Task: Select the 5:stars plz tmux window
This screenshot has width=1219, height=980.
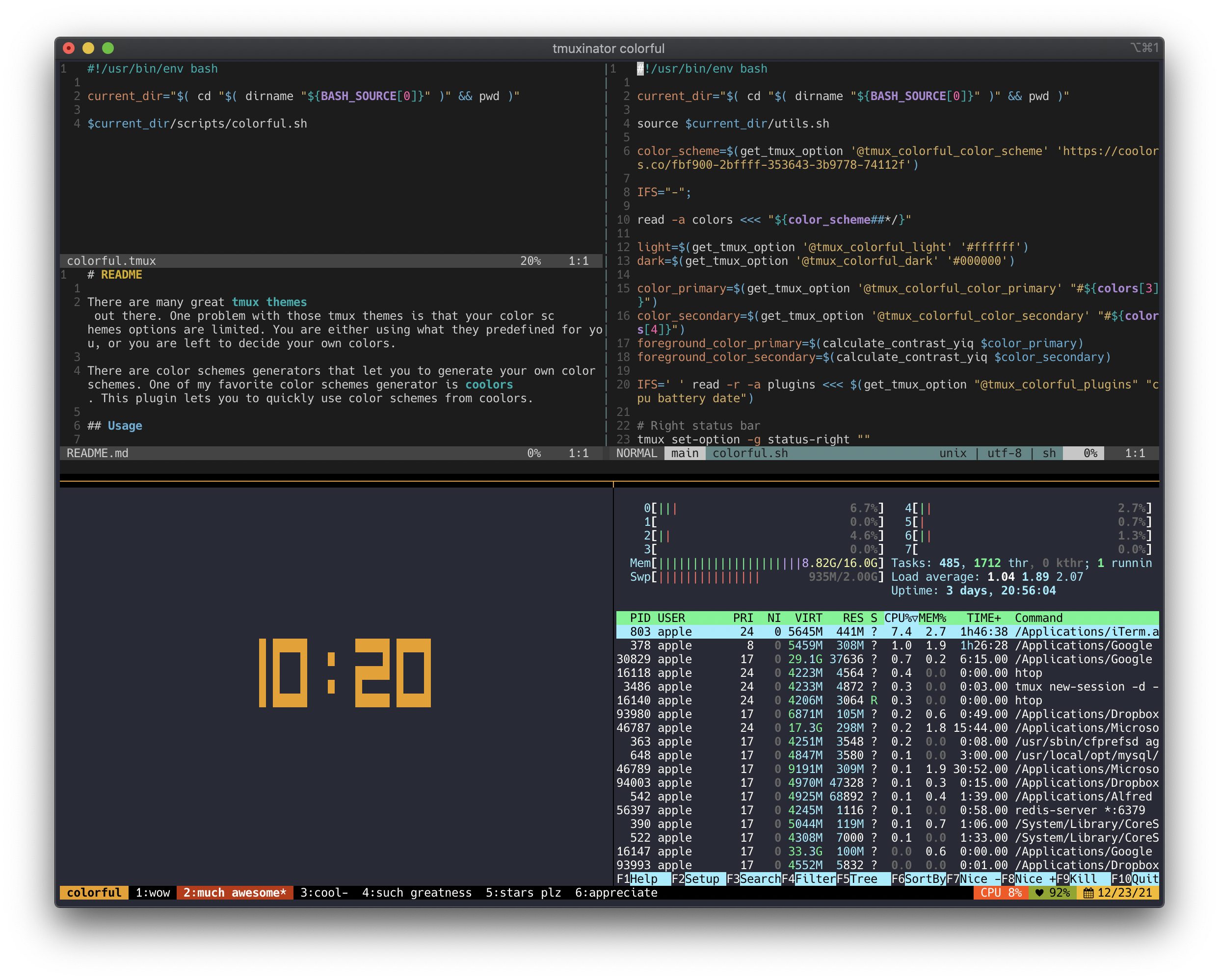Action: point(523,893)
